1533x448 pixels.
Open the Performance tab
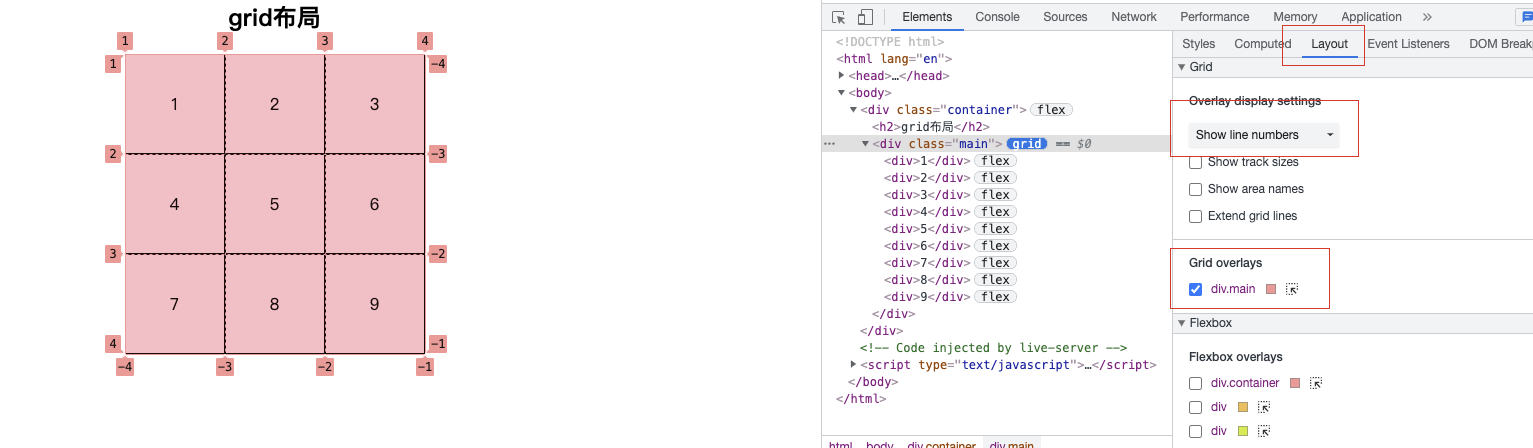[1215, 17]
